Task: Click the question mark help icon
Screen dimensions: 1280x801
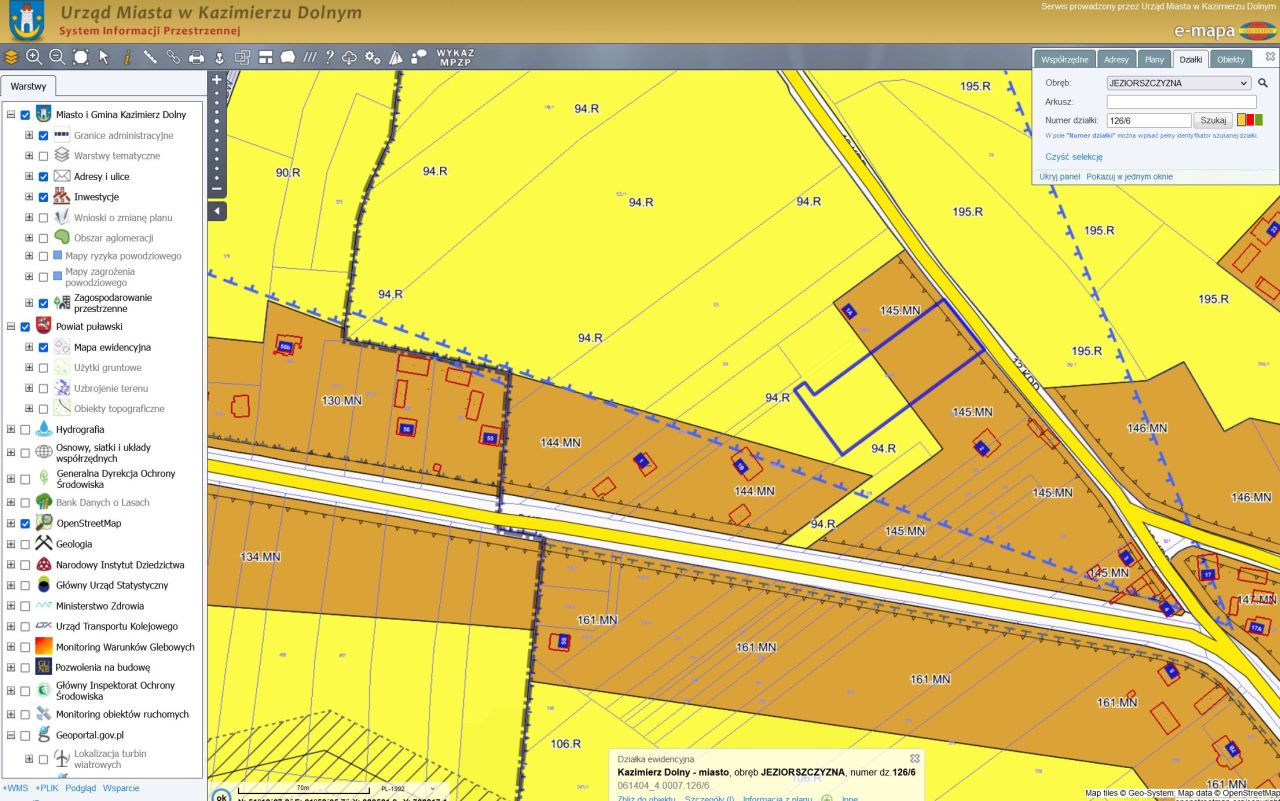Action: (x=329, y=57)
